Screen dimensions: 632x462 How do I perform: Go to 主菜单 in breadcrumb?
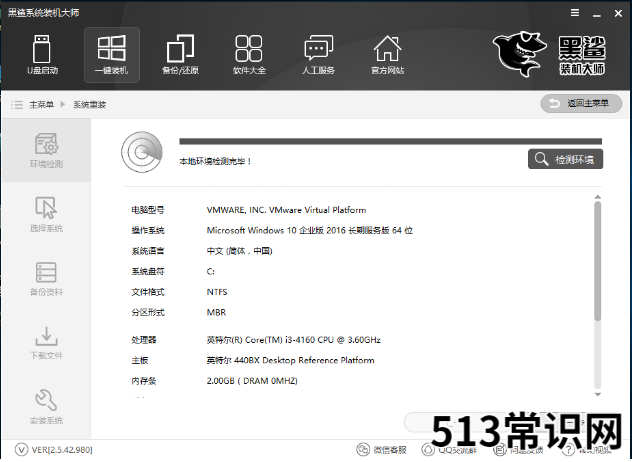pos(41,105)
